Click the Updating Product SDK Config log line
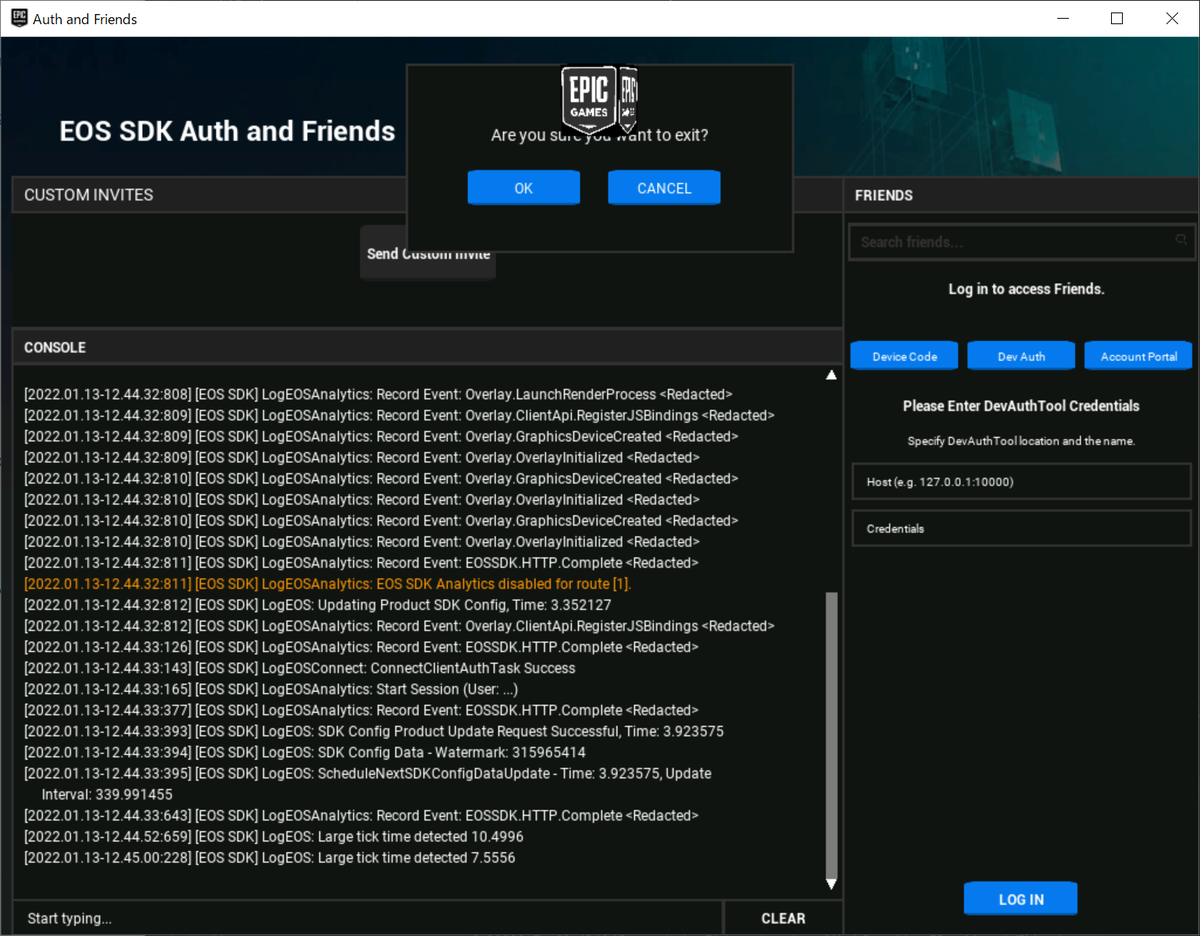The image size is (1200, 936). pyautogui.click(x=318, y=605)
